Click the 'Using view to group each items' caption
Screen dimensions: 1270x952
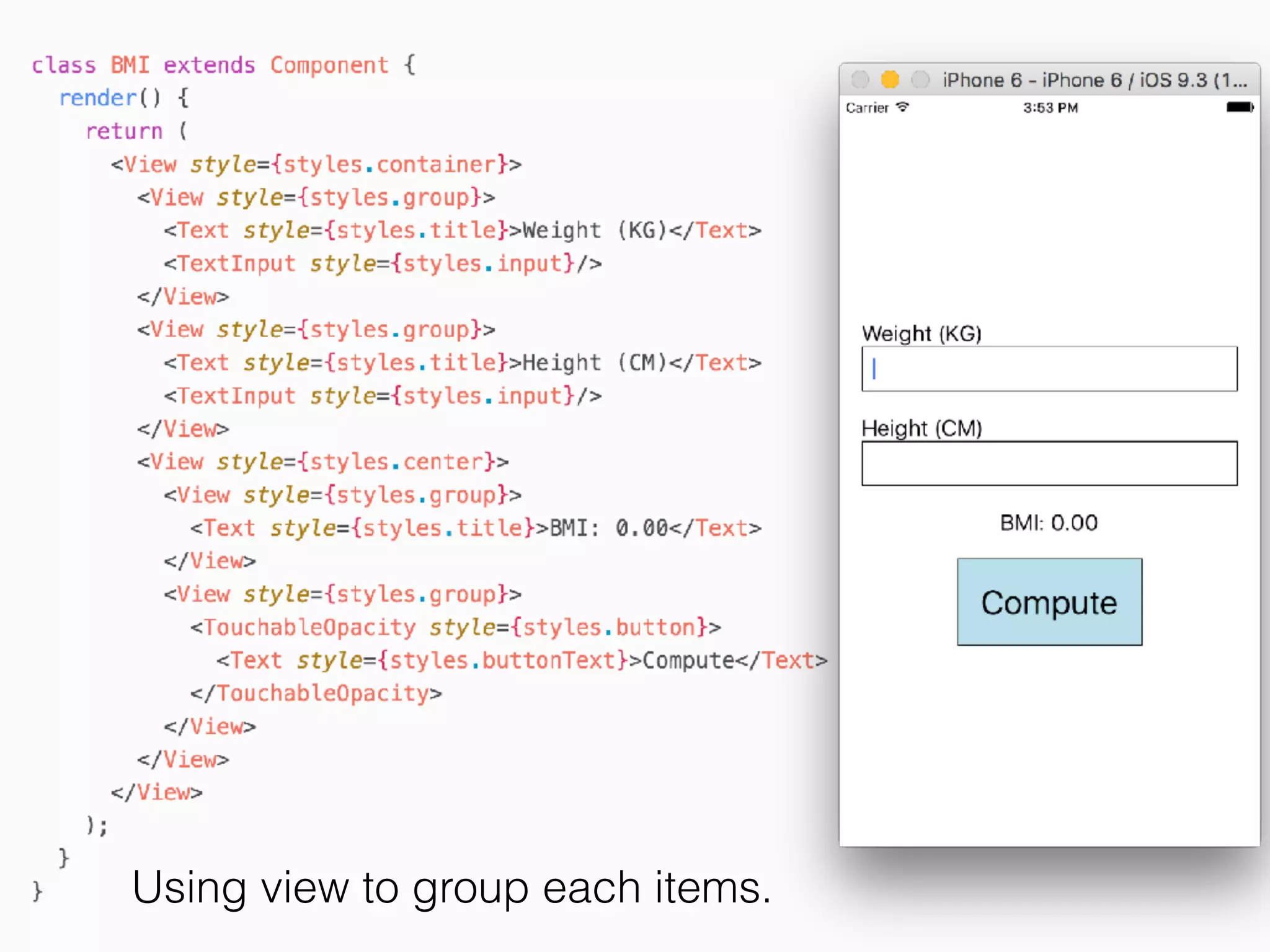pos(451,888)
